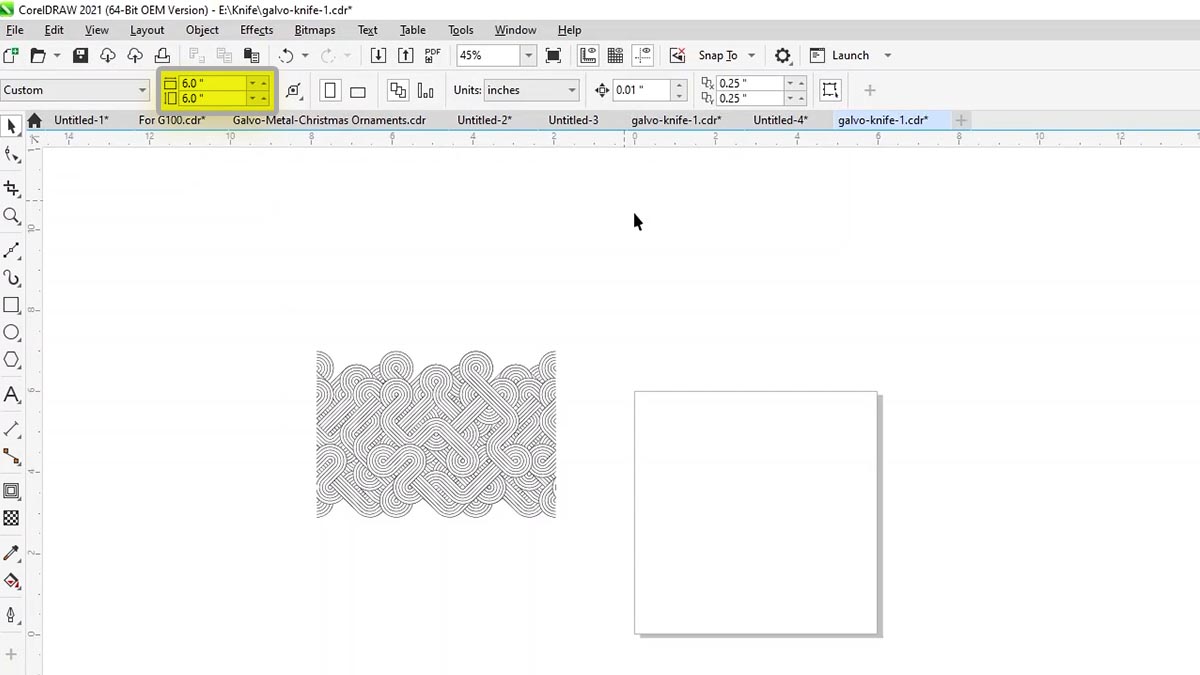Select the Zoom tool
The image size is (1200, 675).
tap(12, 216)
